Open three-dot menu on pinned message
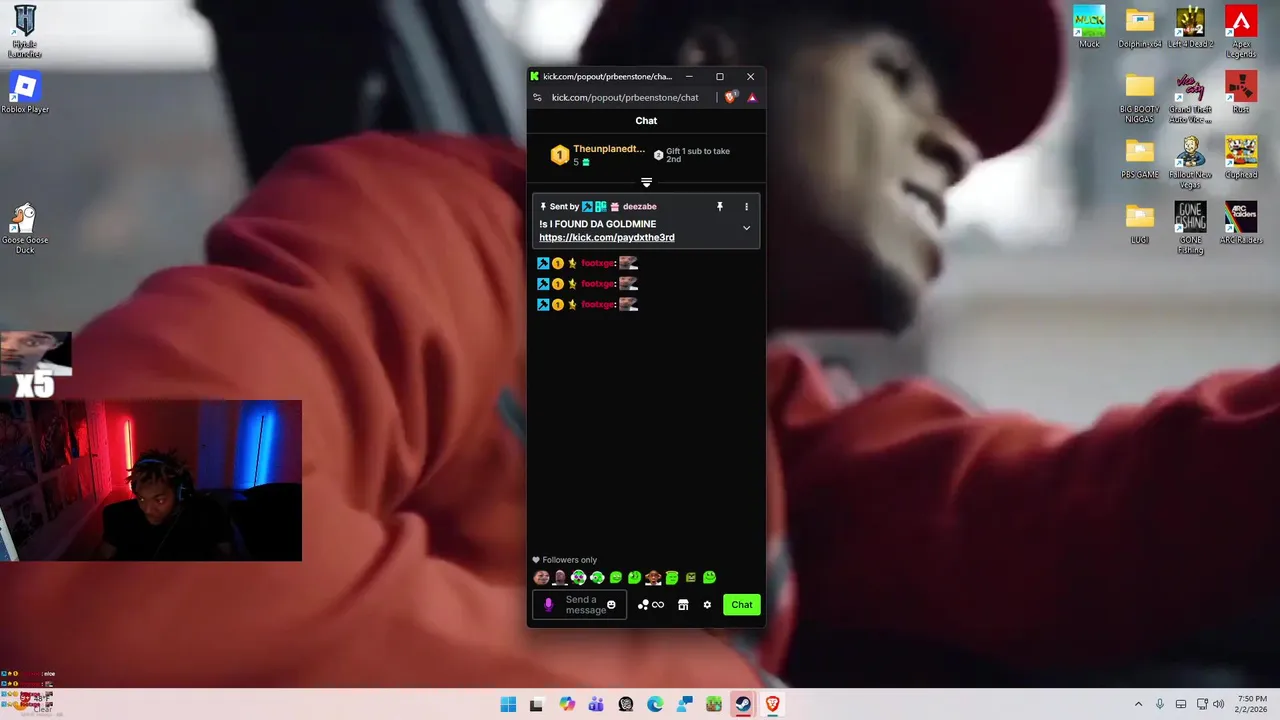Image resolution: width=1280 pixels, height=720 pixels. [746, 206]
